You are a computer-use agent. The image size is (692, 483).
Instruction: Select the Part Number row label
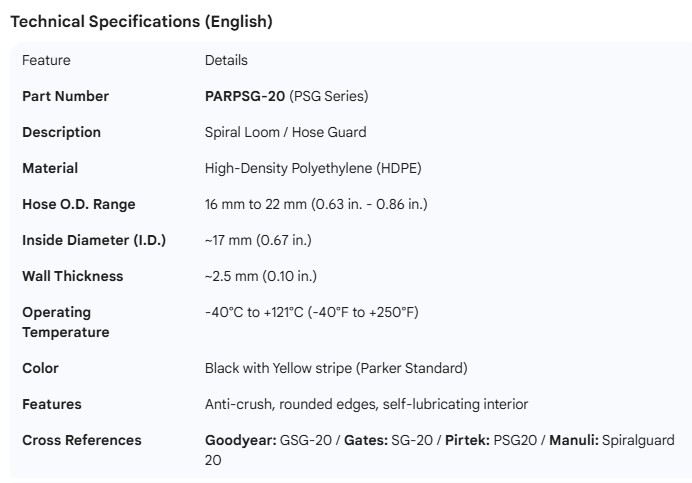tap(65, 96)
